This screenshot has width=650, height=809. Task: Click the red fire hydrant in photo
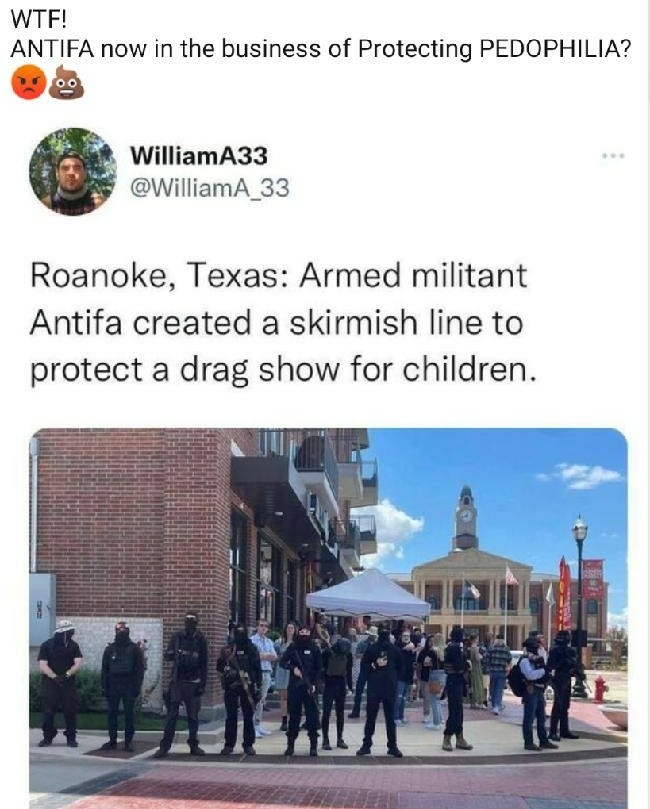[x=599, y=689]
